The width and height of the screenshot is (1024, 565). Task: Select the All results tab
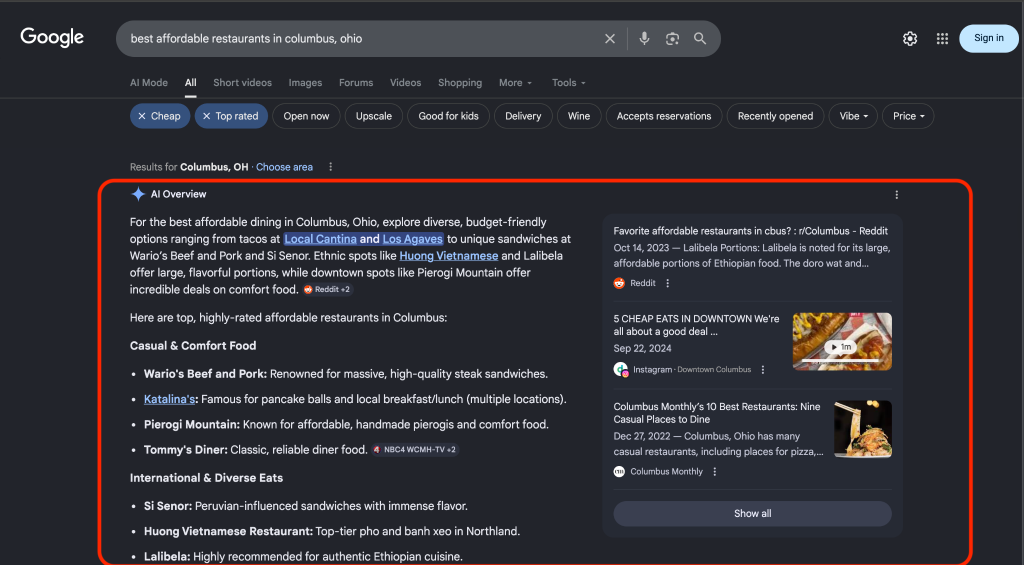pyautogui.click(x=190, y=82)
